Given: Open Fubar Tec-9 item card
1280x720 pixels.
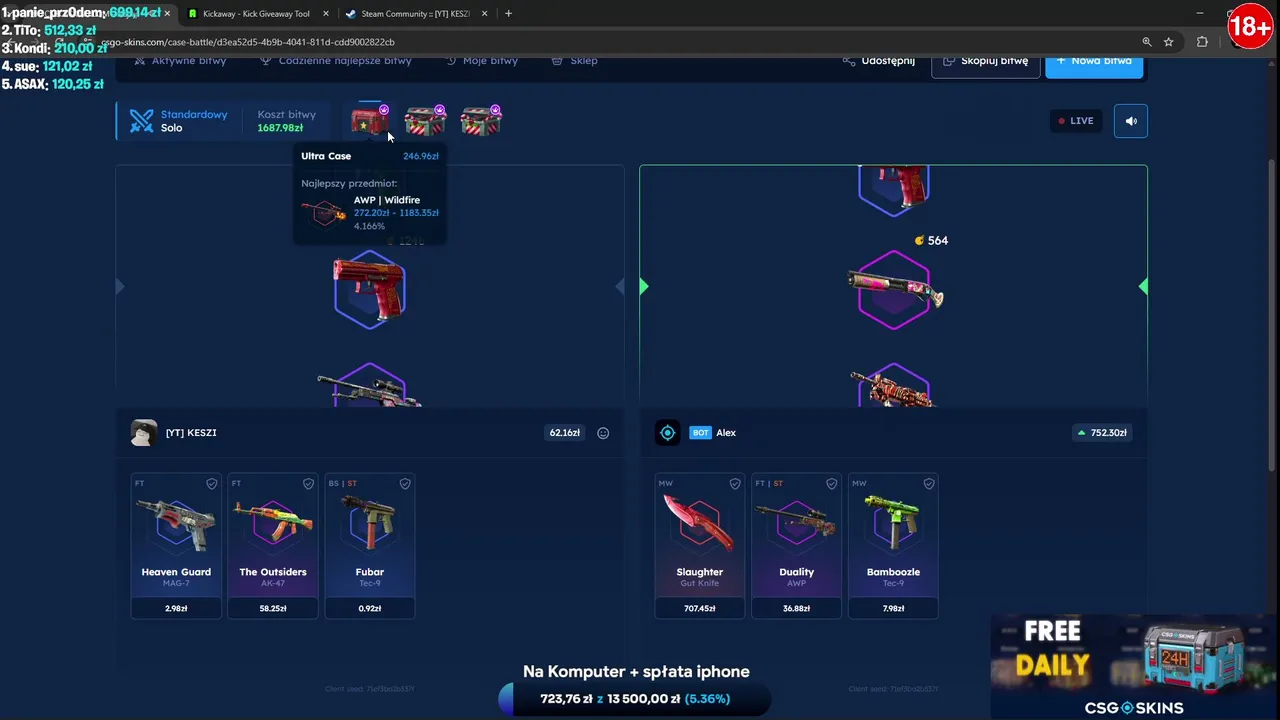Looking at the screenshot, I should (x=370, y=546).
